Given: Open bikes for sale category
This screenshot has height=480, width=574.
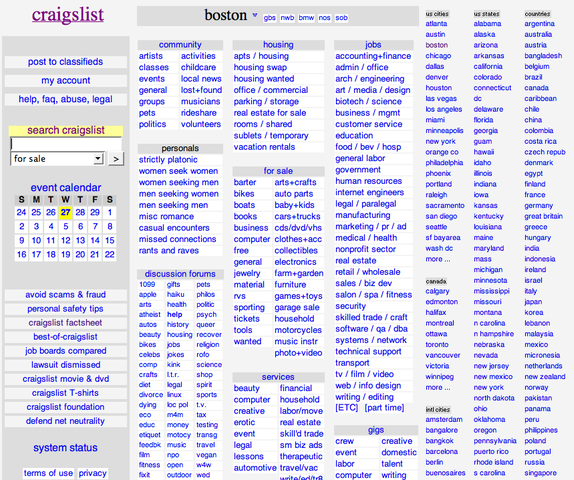Looking at the screenshot, I should tap(244, 194).
